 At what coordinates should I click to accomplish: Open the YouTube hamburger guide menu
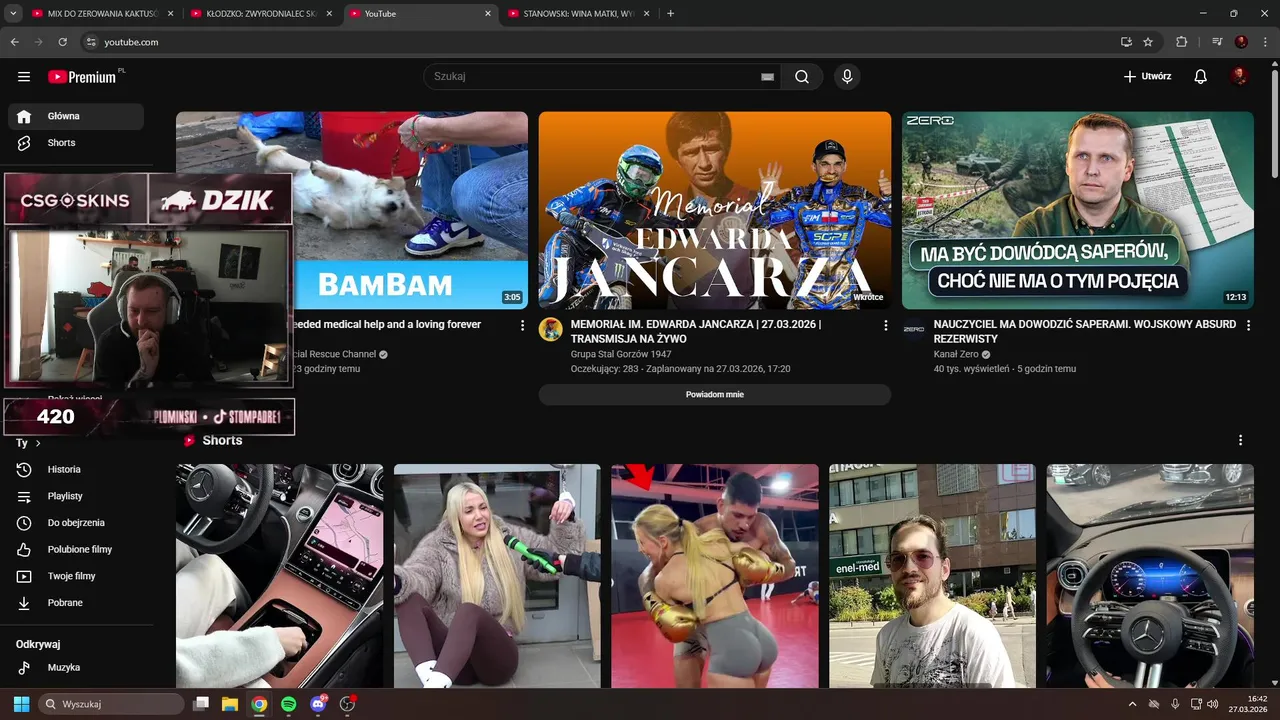(x=24, y=77)
